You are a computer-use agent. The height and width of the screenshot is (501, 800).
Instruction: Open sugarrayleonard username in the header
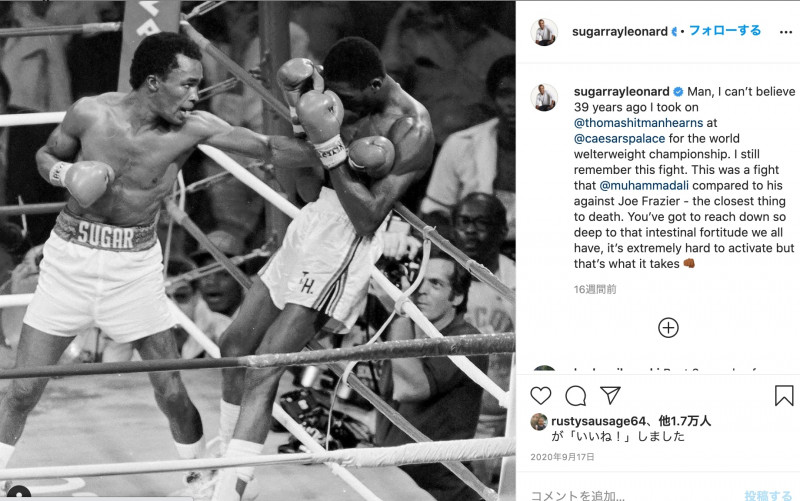pos(619,32)
